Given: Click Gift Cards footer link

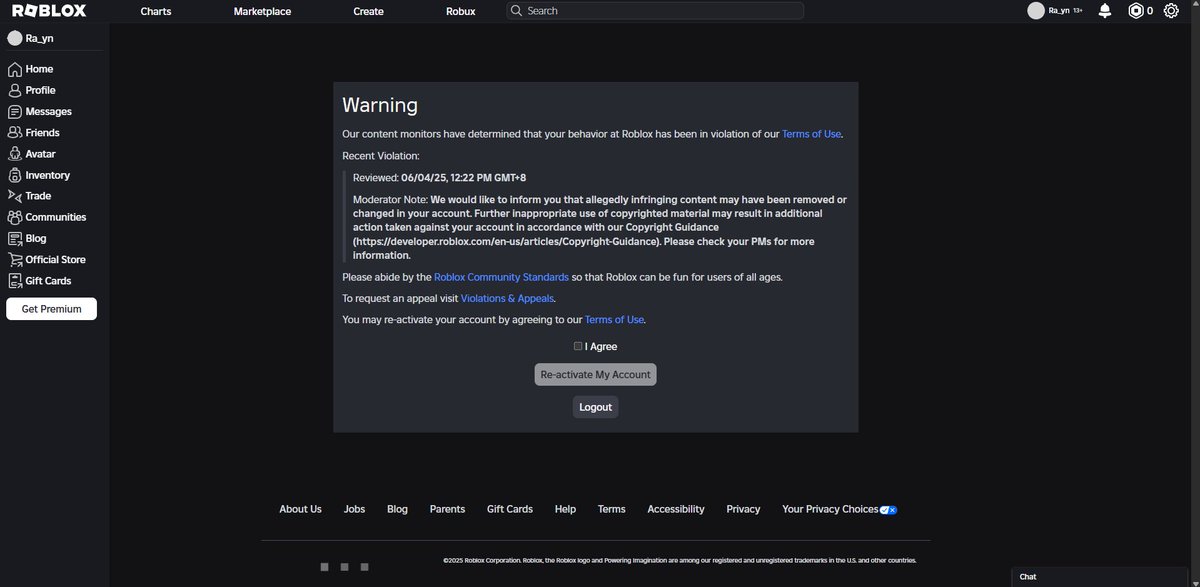Looking at the screenshot, I should tap(510, 509).
